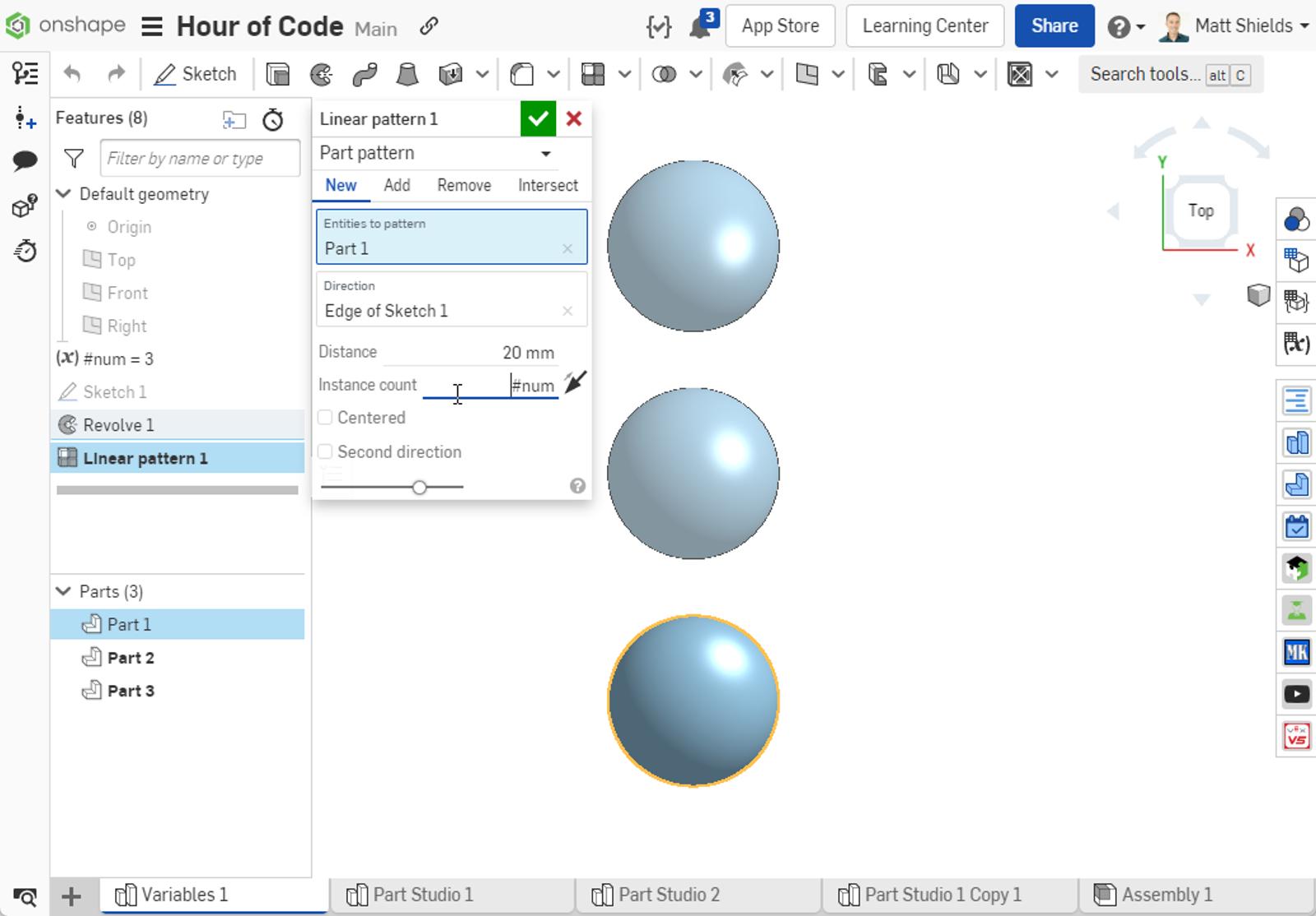
Task: Flip pattern direction arrow toggle
Action: [x=575, y=382]
